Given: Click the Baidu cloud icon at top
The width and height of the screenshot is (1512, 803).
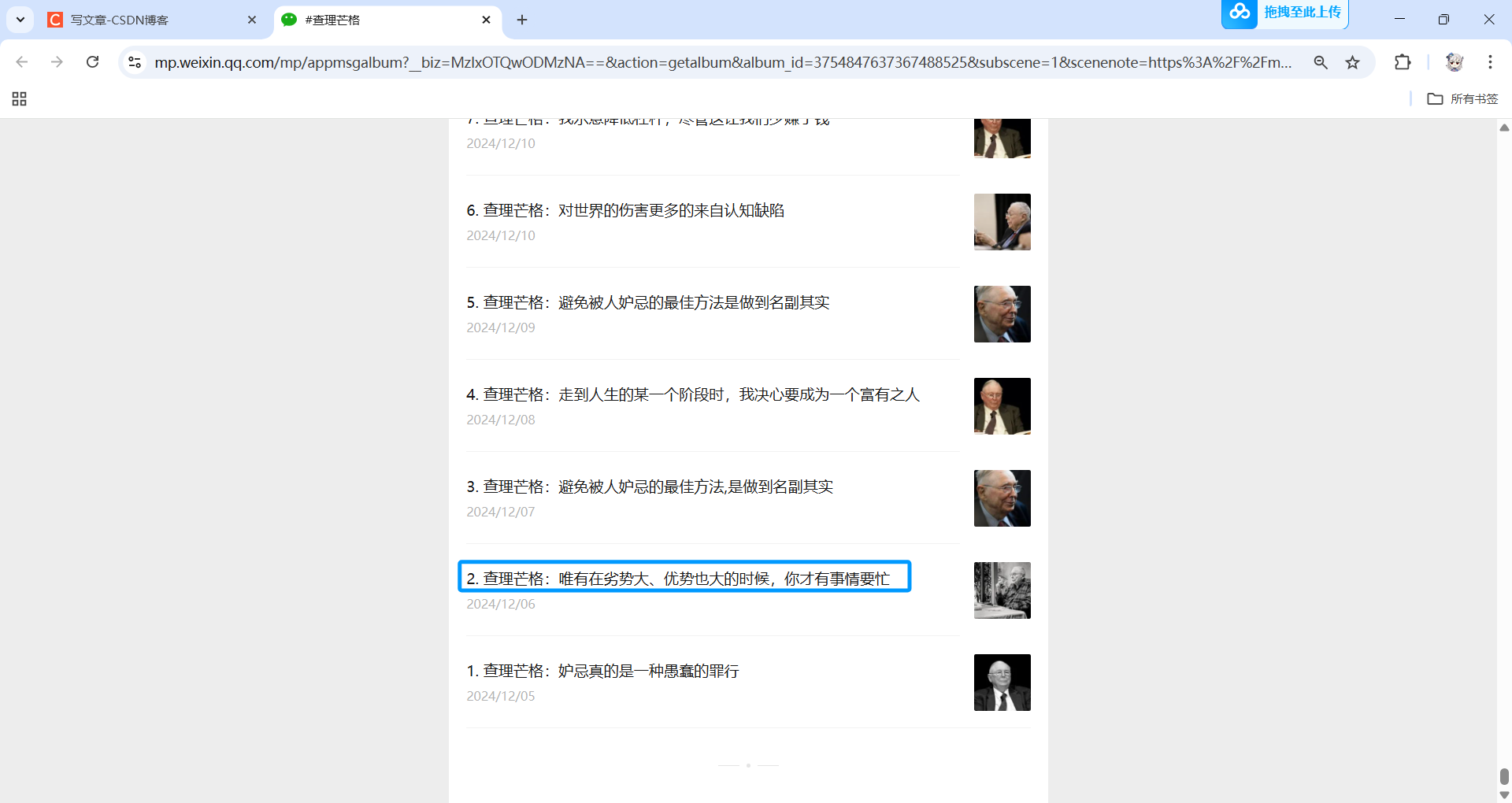Looking at the screenshot, I should coord(1240,12).
